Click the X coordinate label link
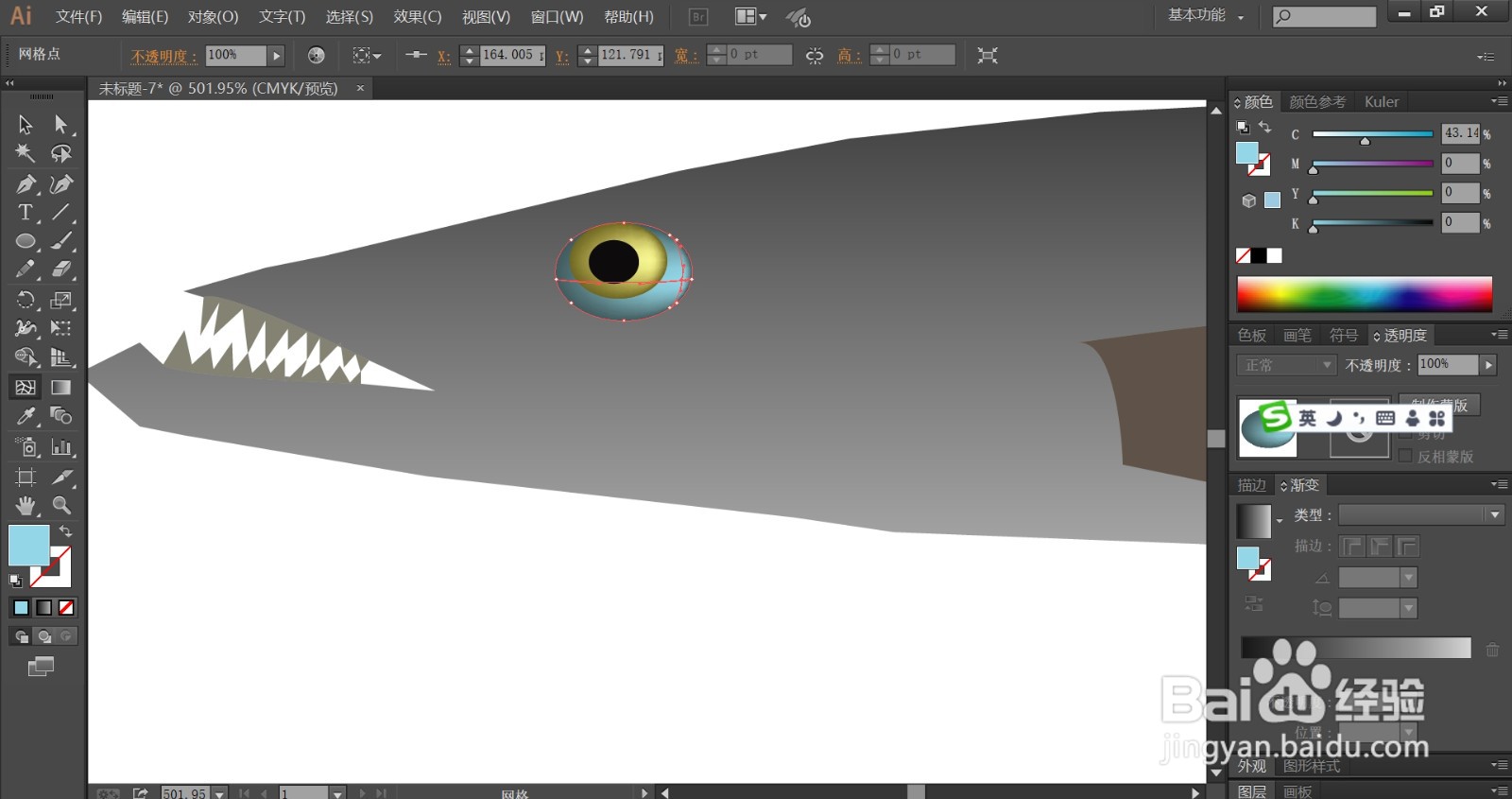 [443, 57]
